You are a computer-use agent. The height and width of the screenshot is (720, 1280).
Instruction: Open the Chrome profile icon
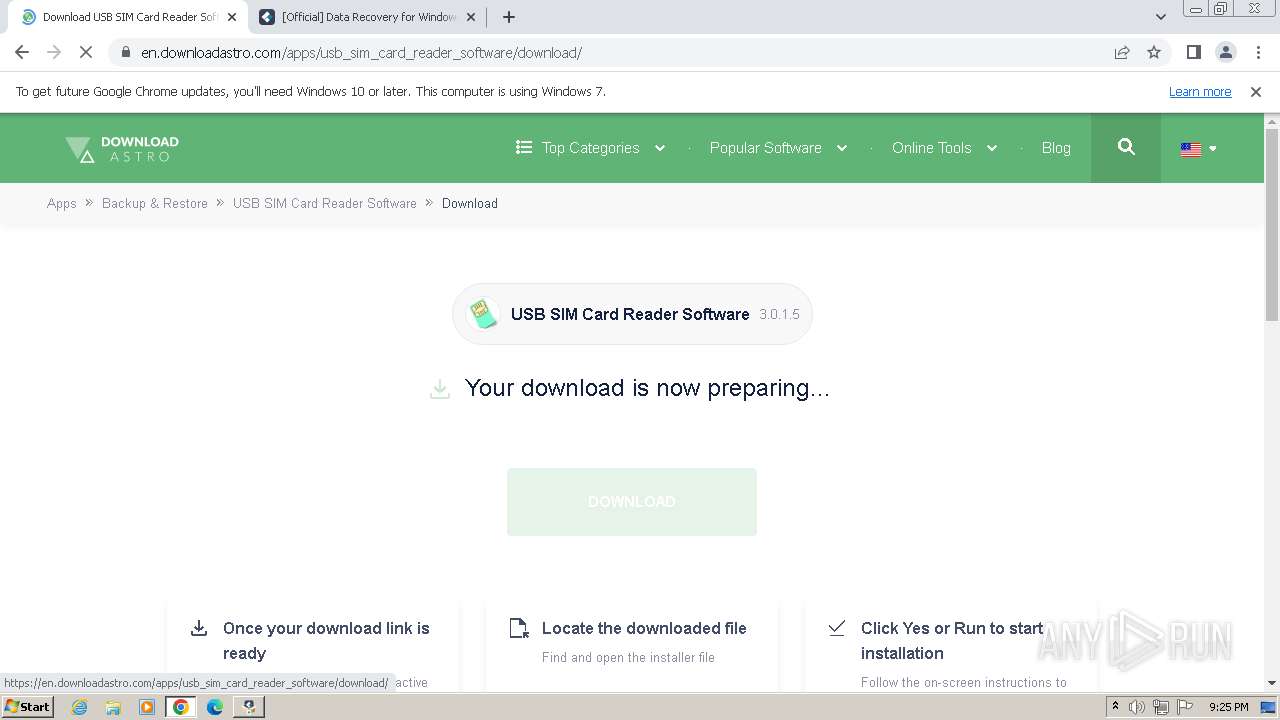(x=1225, y=53)
